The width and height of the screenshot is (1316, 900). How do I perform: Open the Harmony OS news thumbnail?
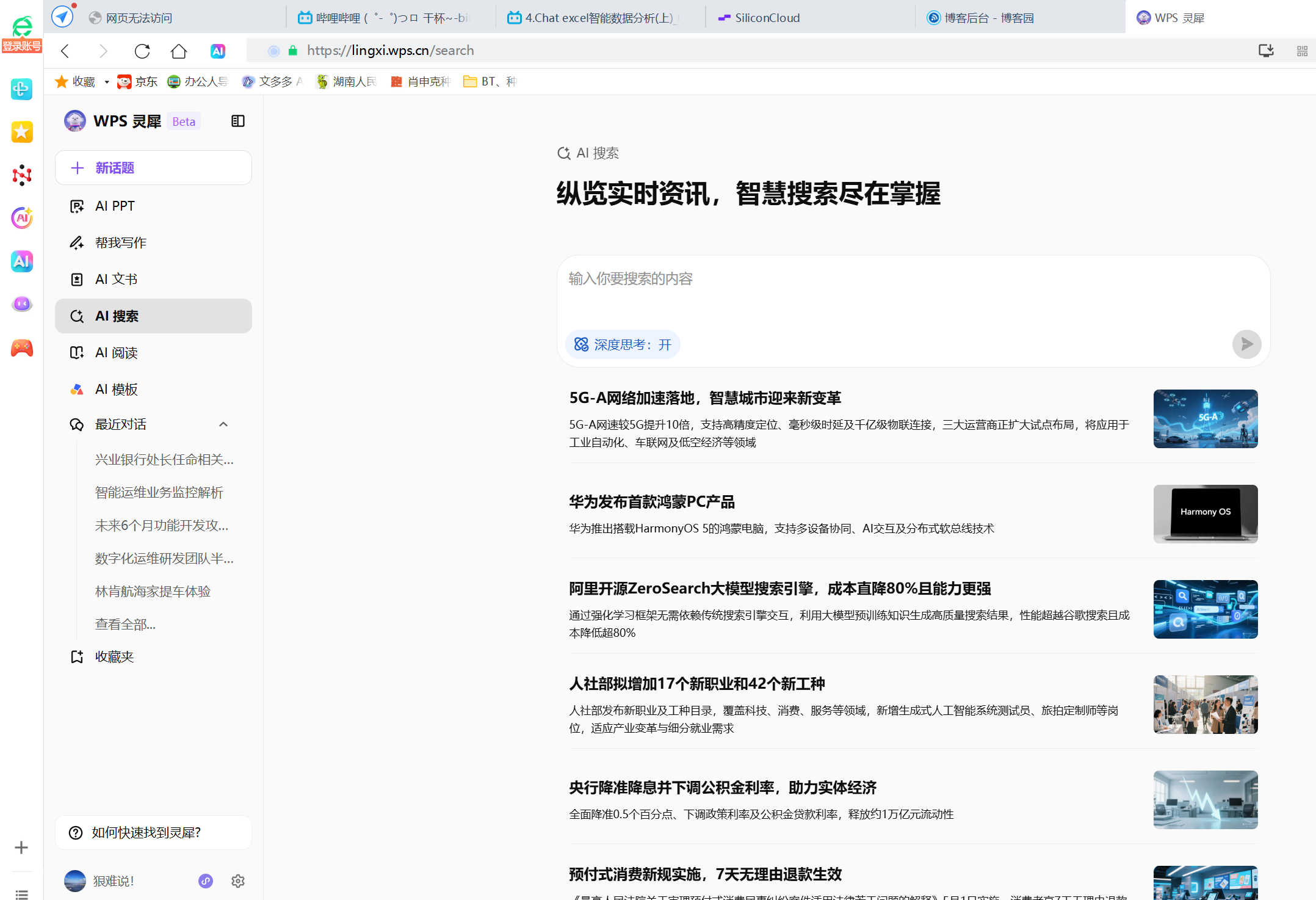point(1205,514)
